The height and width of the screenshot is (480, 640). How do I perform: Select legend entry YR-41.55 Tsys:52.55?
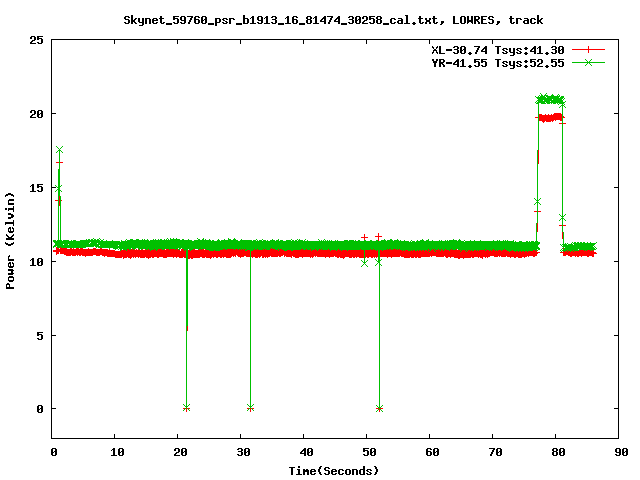pos(498,63)
